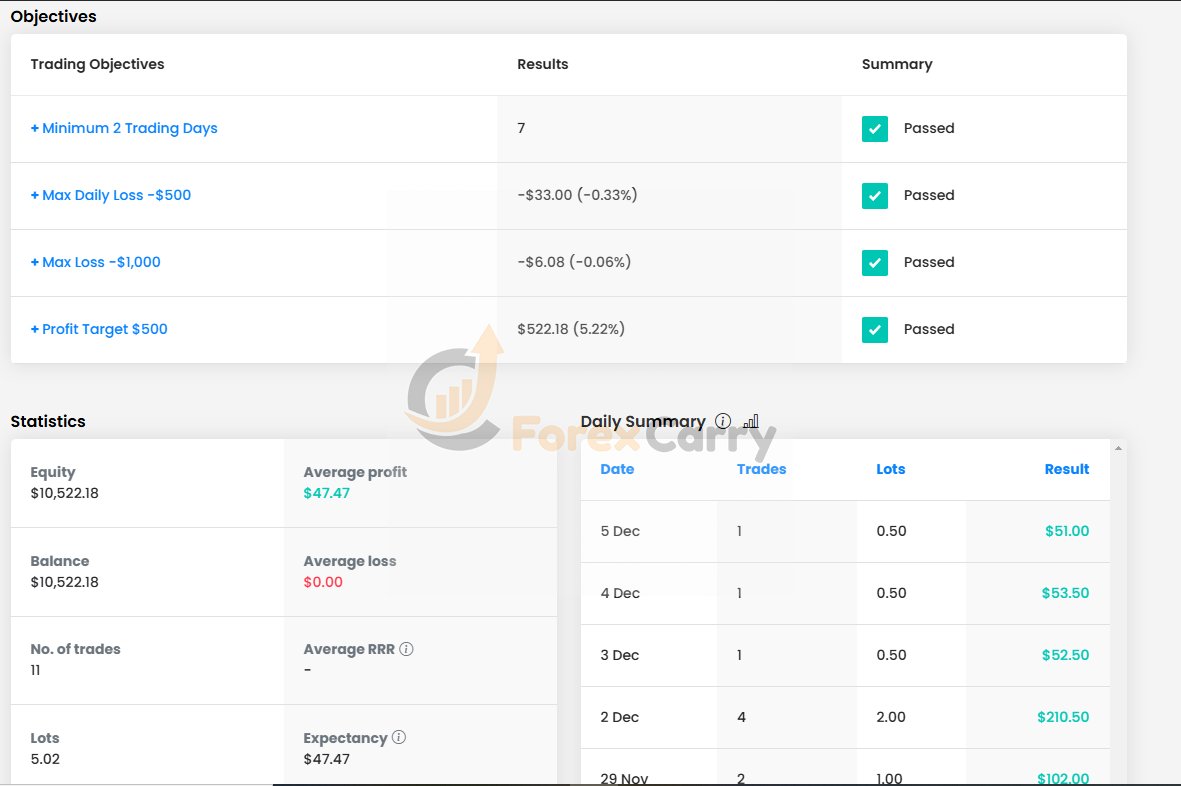
Task: Click the Max Loss passed checkmark
Action: click(x=874, y=263)
